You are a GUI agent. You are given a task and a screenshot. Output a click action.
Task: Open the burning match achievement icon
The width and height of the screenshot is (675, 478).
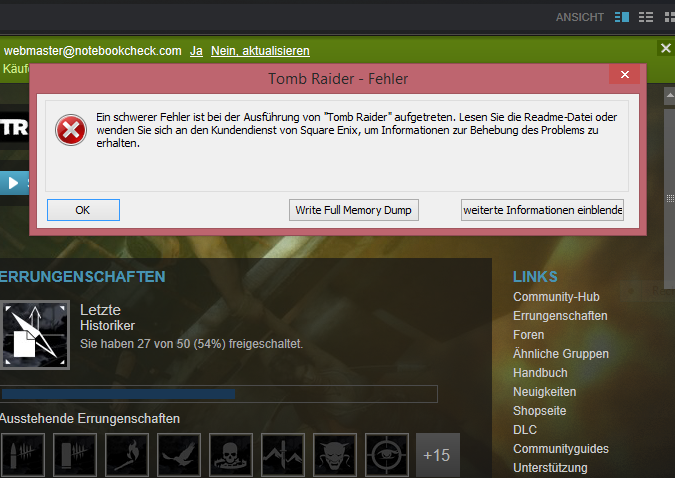click(x=127, y=455)
